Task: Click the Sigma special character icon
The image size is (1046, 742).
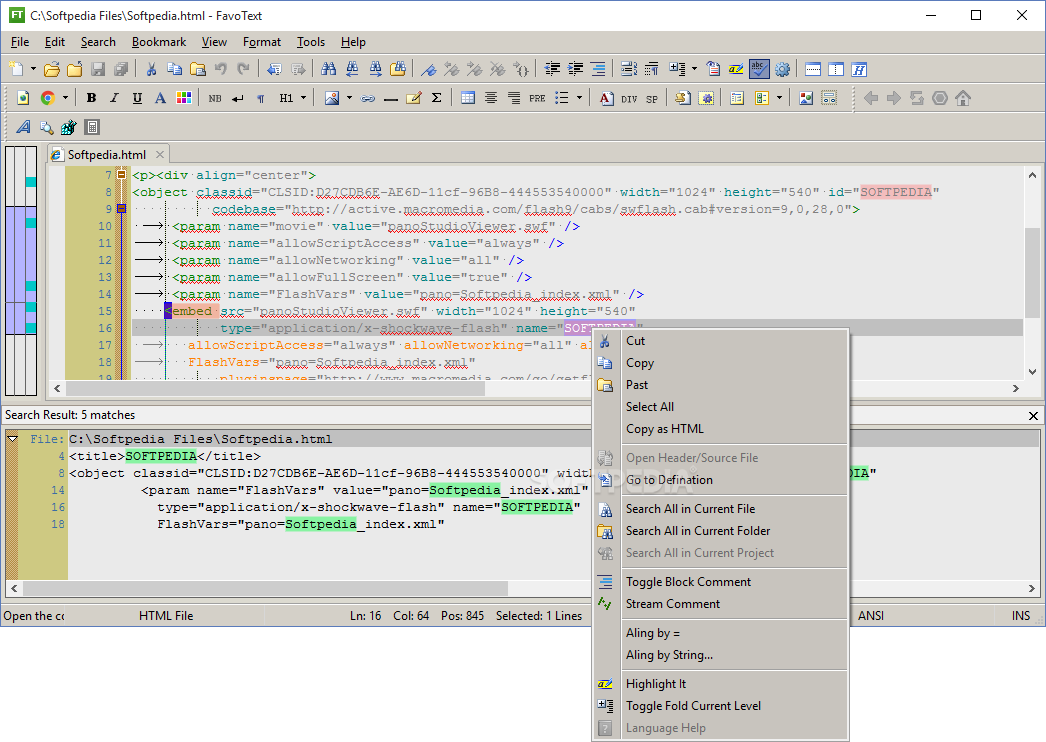Action: pos(437,98)
